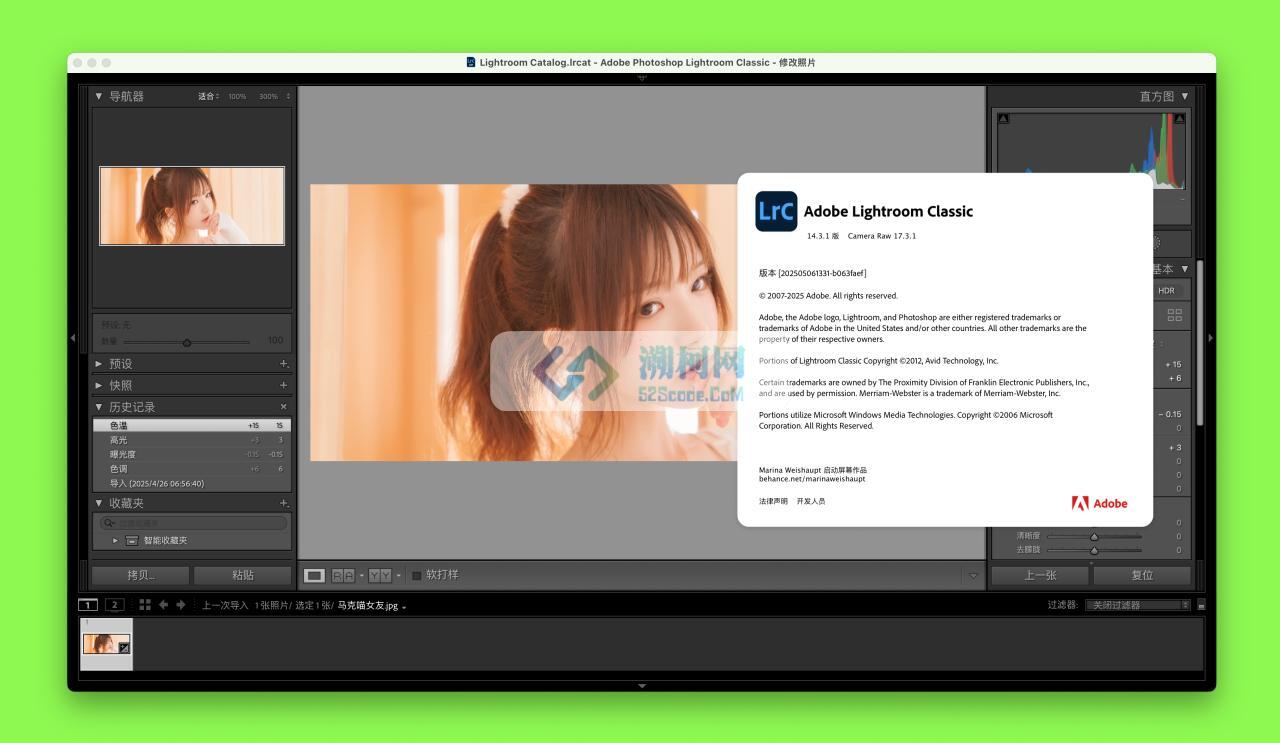Click the develop adjustments badge on thumbnail

pyautogui.click(x=124, y=648)
